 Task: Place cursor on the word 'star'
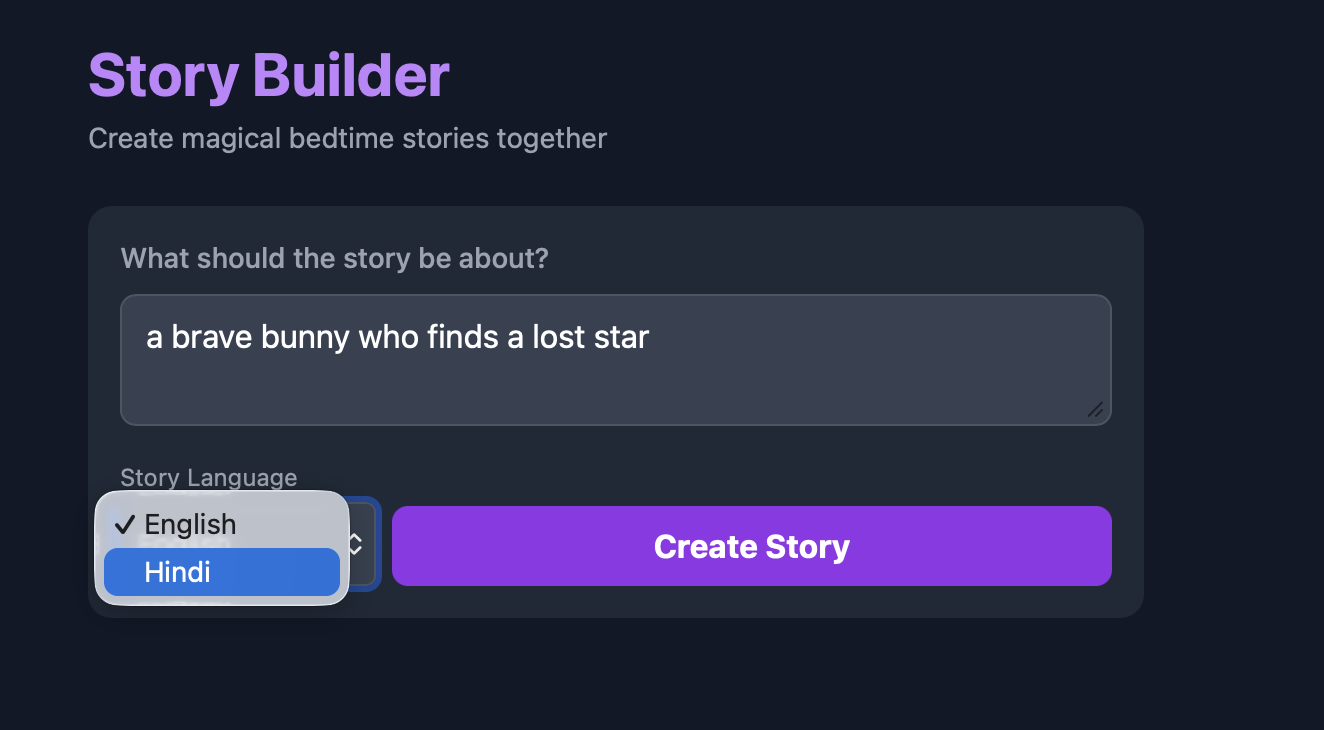click(x=624, y=337)
